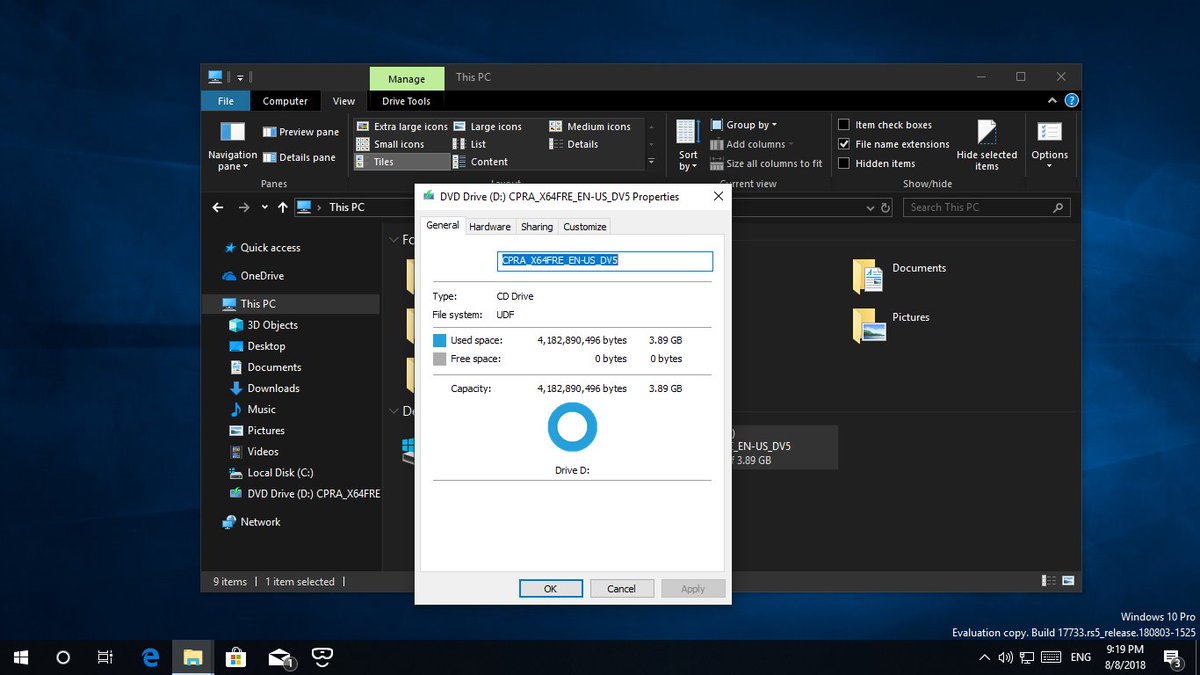
Task: Open the Drive Tools tab
Action: (406, 101)
